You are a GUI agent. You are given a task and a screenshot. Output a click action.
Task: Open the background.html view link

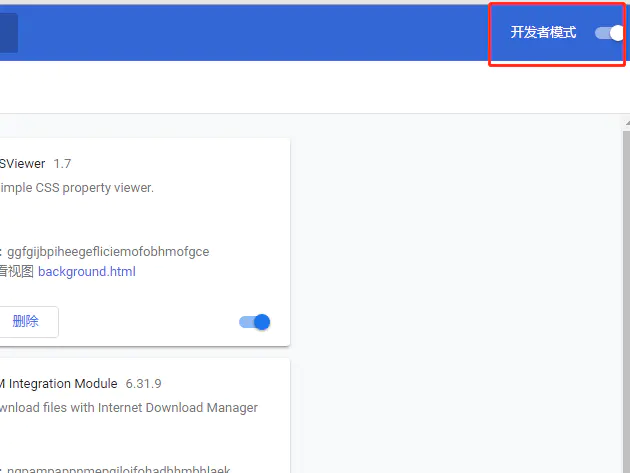coord(87,272)
